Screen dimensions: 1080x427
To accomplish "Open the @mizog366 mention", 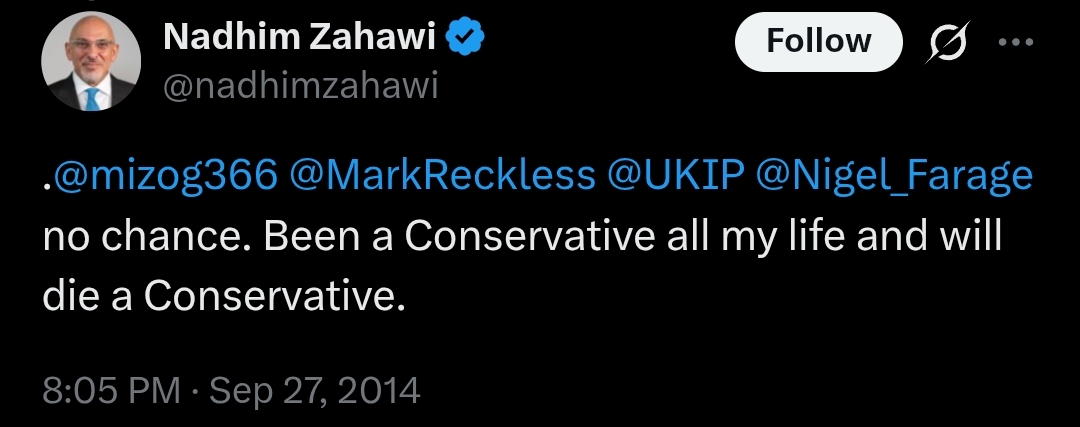I will pos(165,176).
